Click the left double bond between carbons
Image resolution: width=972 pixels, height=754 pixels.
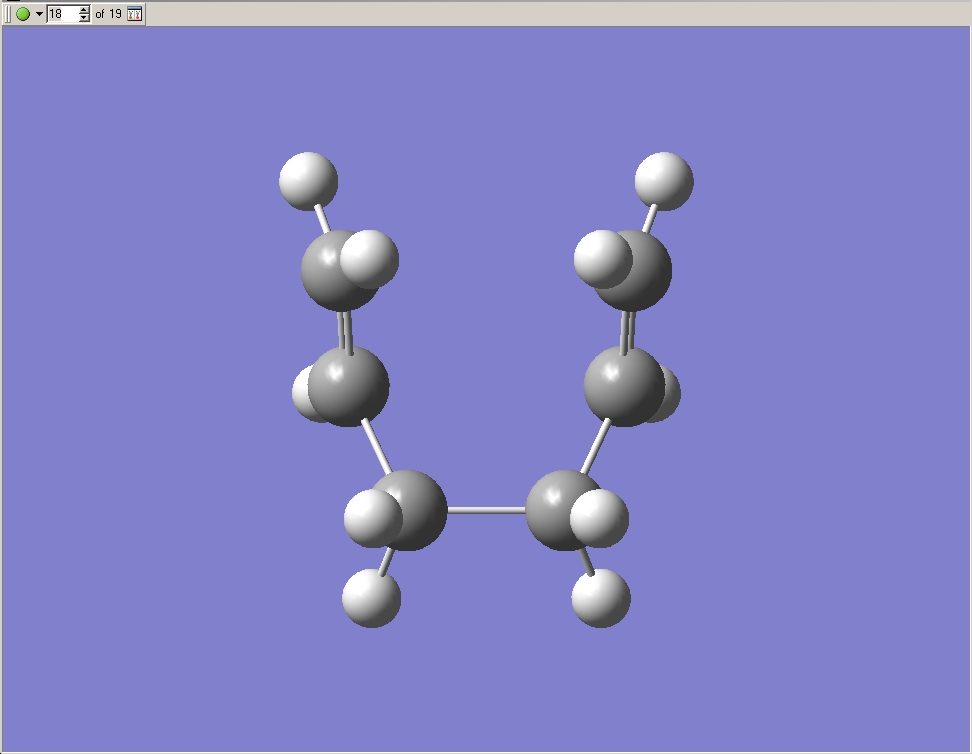pyautogui.click(x=345, y=330)
